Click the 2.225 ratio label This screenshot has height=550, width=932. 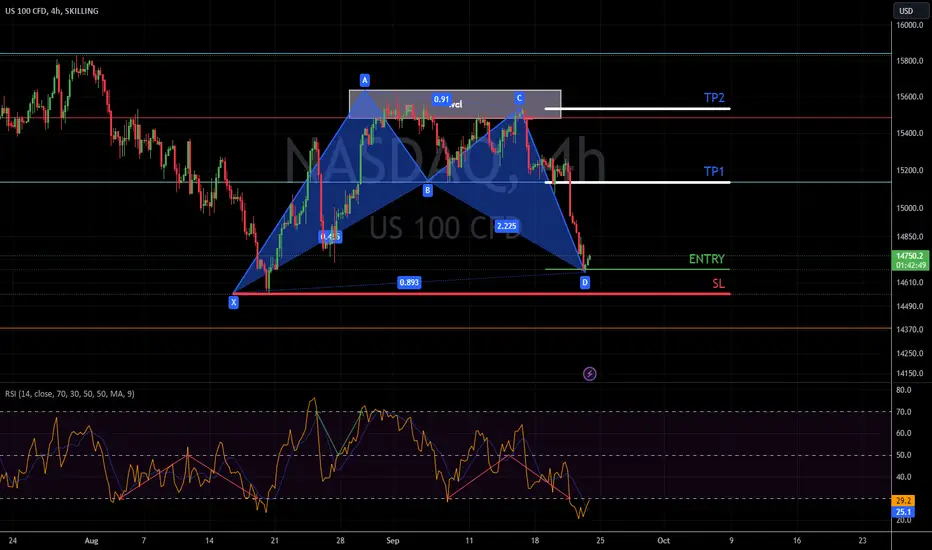[x=506, y=226]
